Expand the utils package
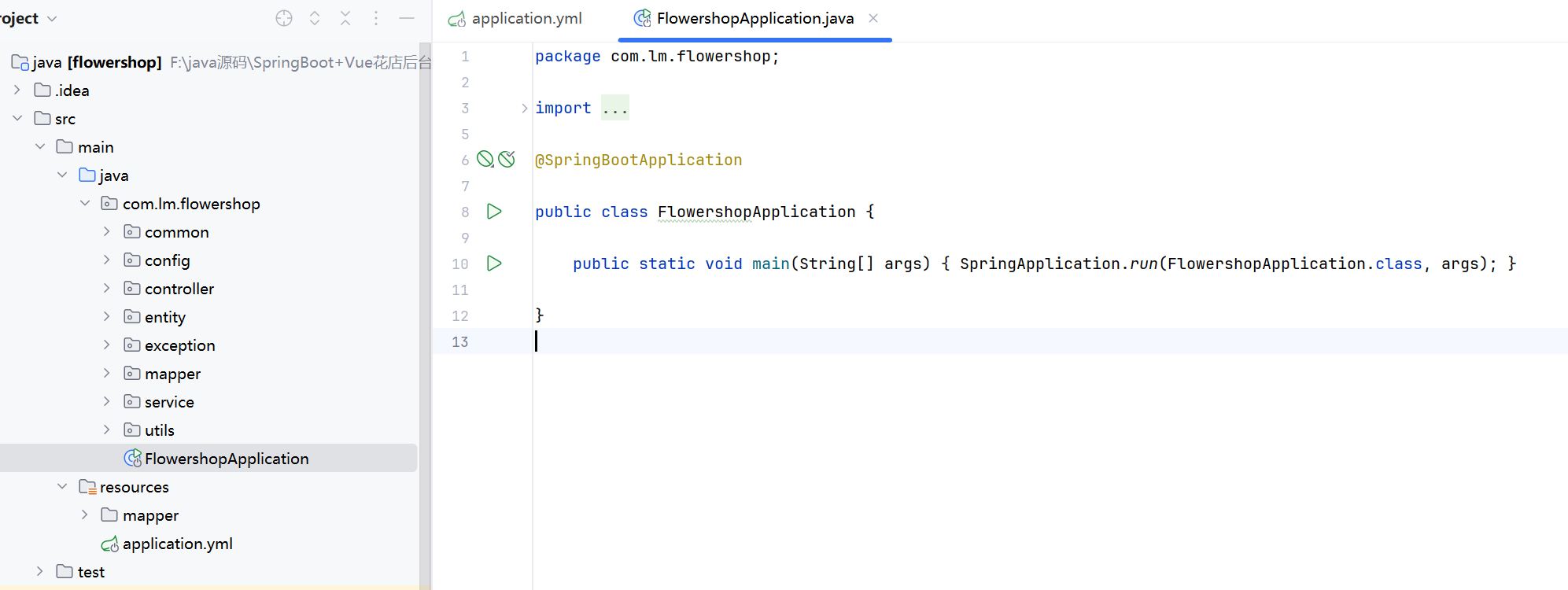The width and height of the screenshot is (1568, 590). pyautogui.click(x=107, y=430)
